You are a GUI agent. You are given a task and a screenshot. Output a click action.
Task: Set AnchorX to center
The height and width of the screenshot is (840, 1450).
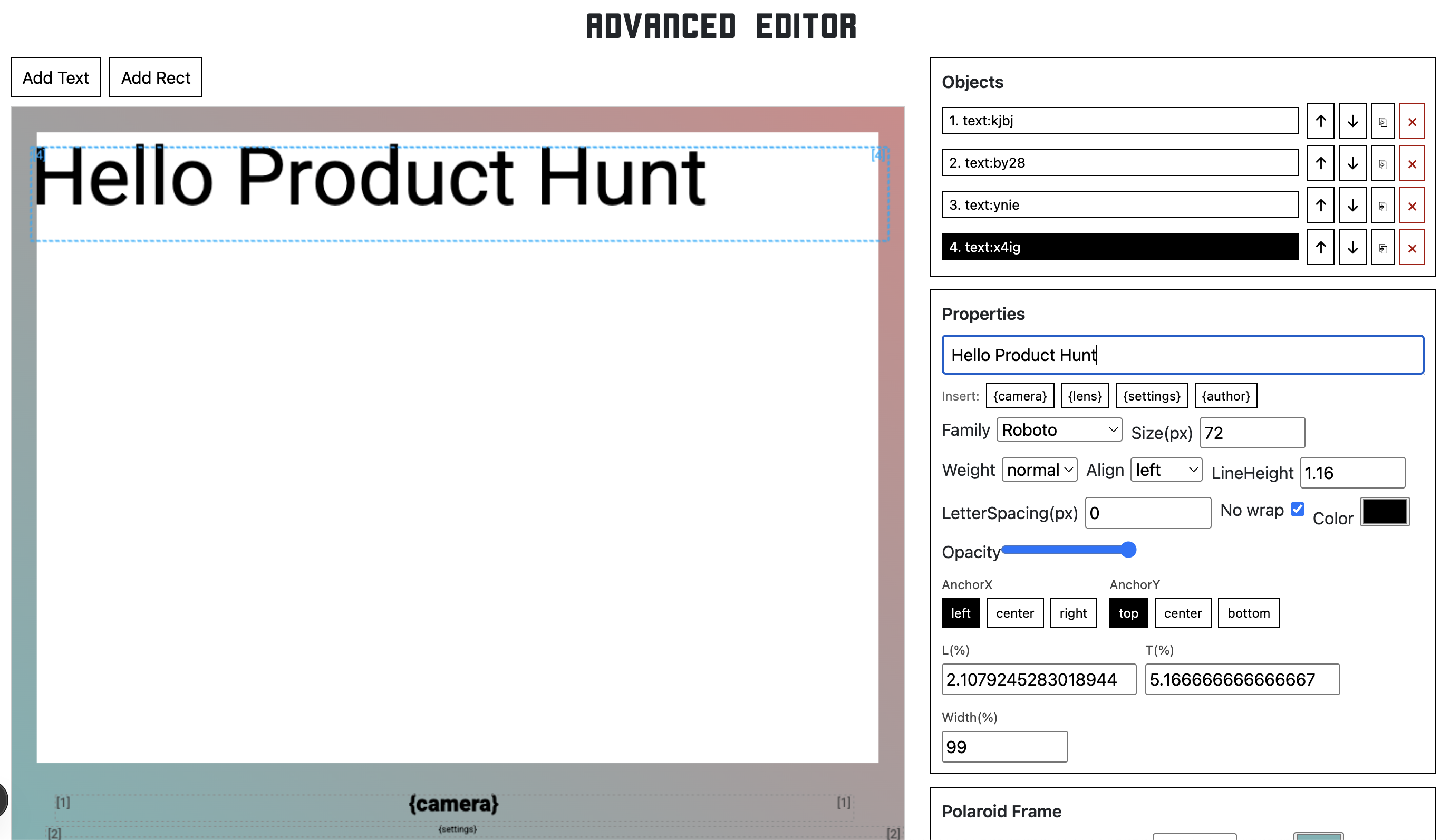1015,613
